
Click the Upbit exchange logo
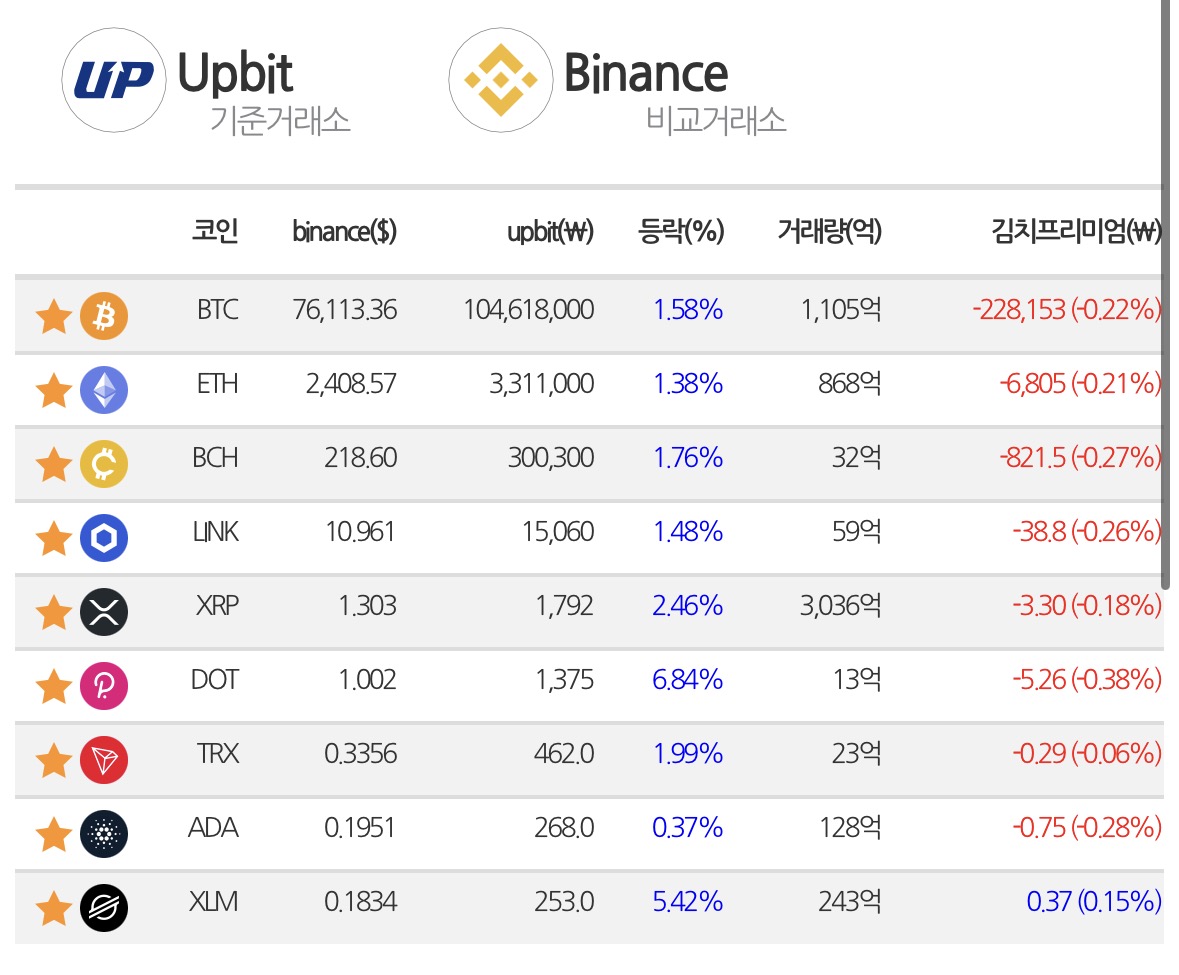pyautogui.click(x=114, y=80)
